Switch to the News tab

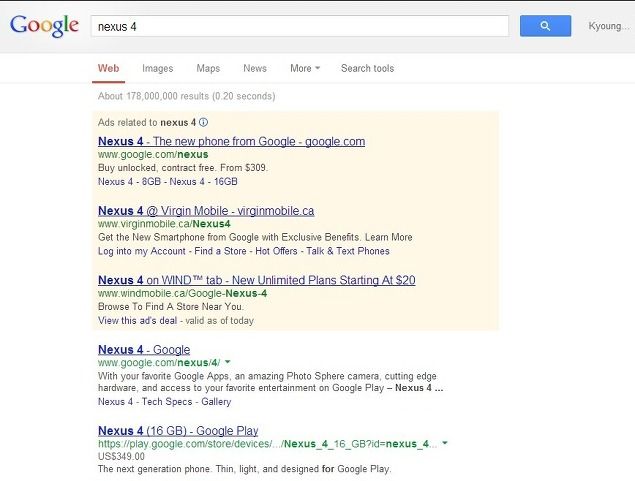tap(255, 68)
